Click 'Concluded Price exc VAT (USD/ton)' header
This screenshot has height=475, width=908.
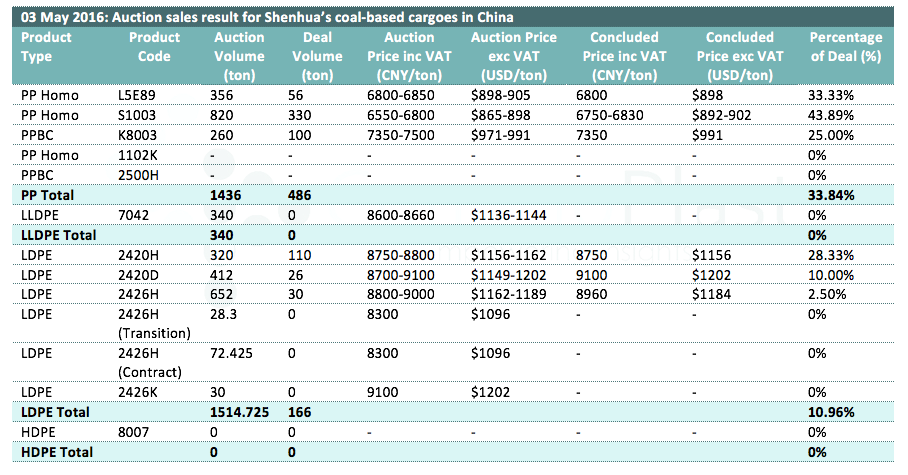[739, 56]
